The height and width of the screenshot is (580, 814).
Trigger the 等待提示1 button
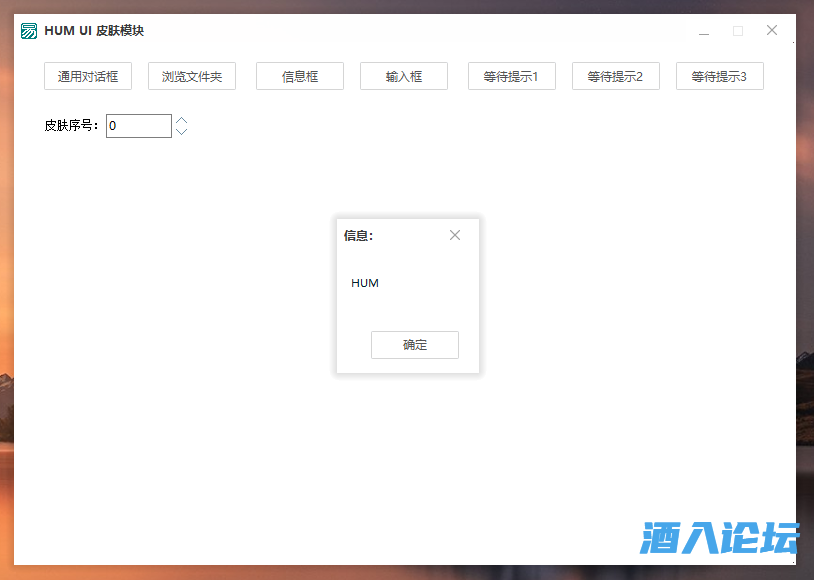511,77
